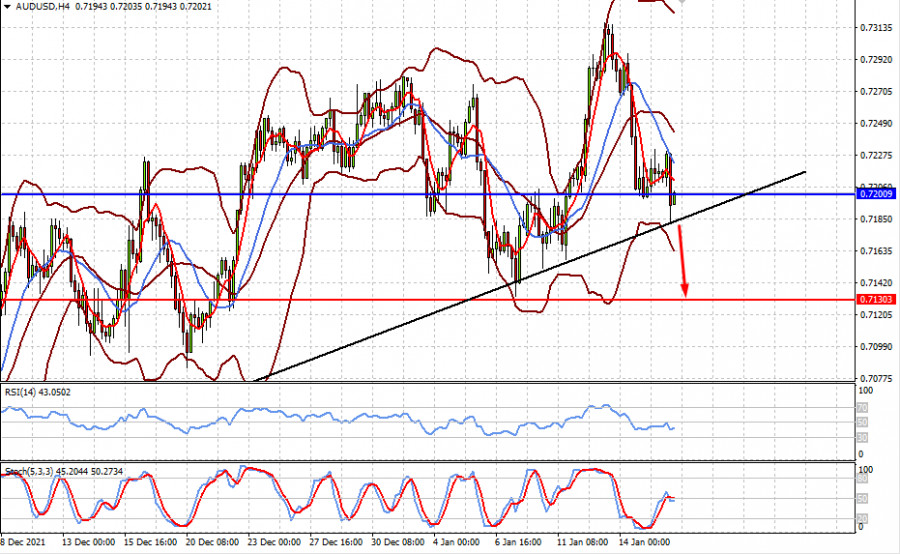Click the Stochastic panel's 20 level label

[x=862, y=519]
